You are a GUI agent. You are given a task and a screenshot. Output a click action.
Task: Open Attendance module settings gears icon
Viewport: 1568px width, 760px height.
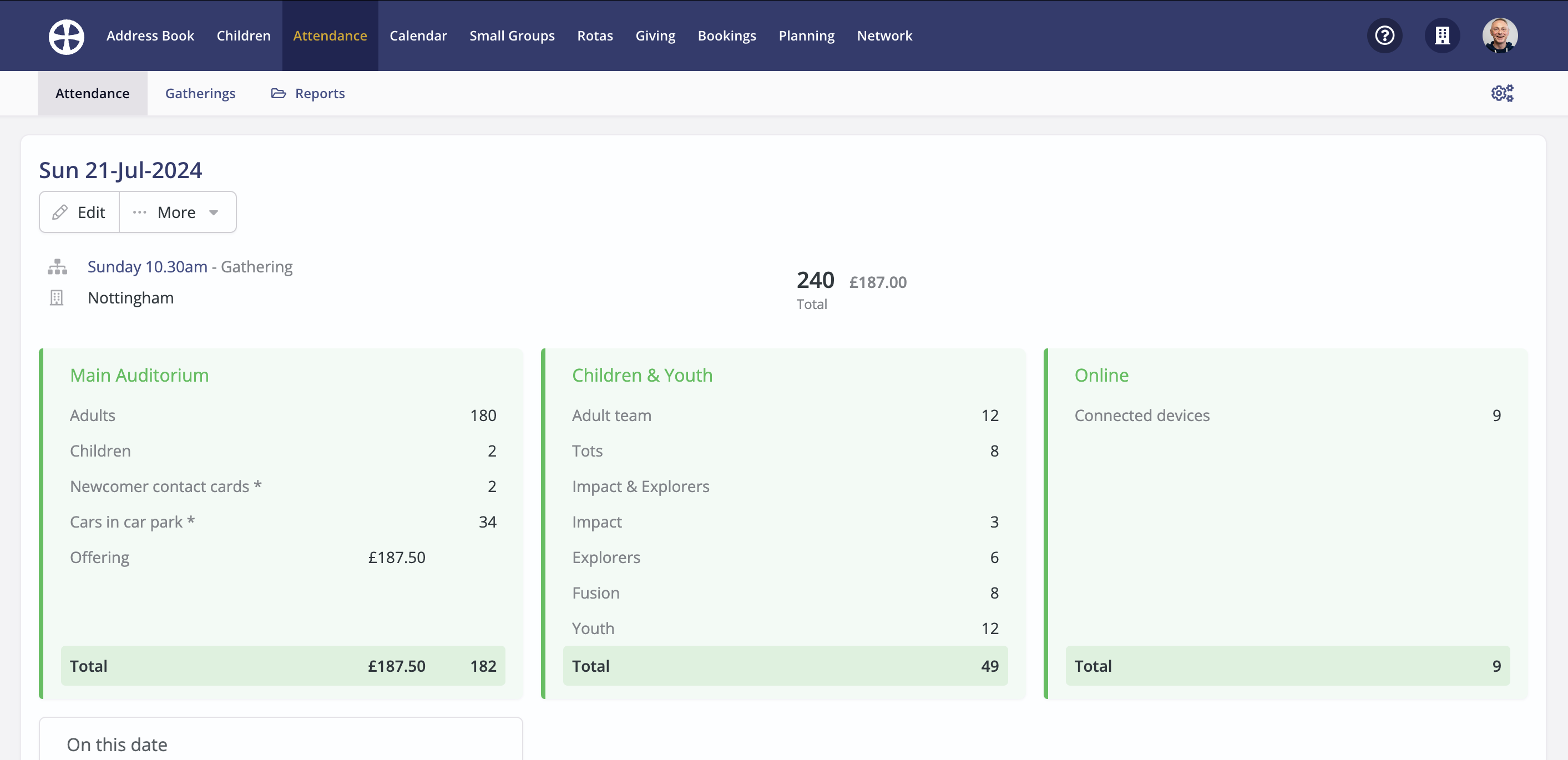[x=1501, y=93]
